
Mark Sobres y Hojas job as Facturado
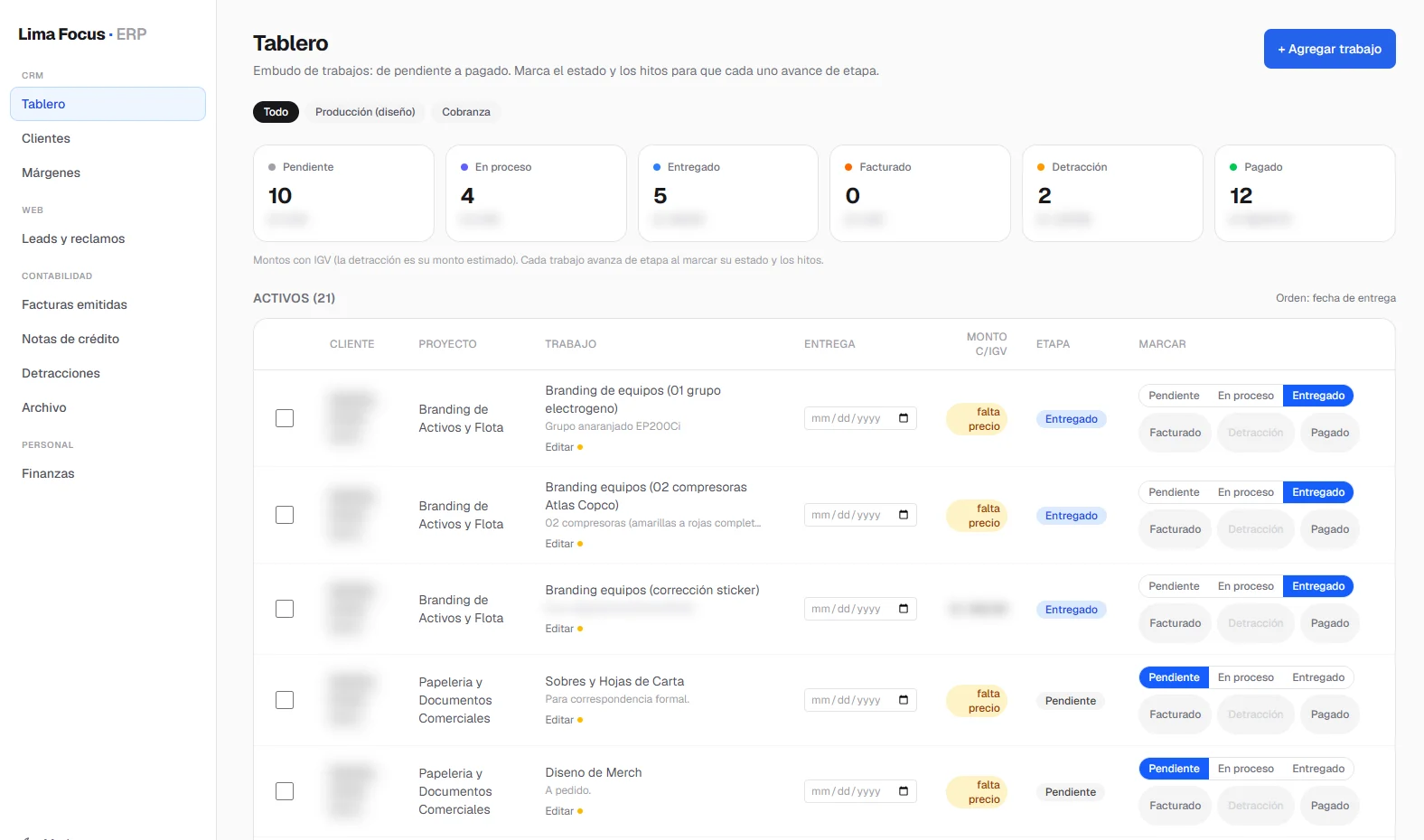pyautogui.click(x=1175, y=714)
